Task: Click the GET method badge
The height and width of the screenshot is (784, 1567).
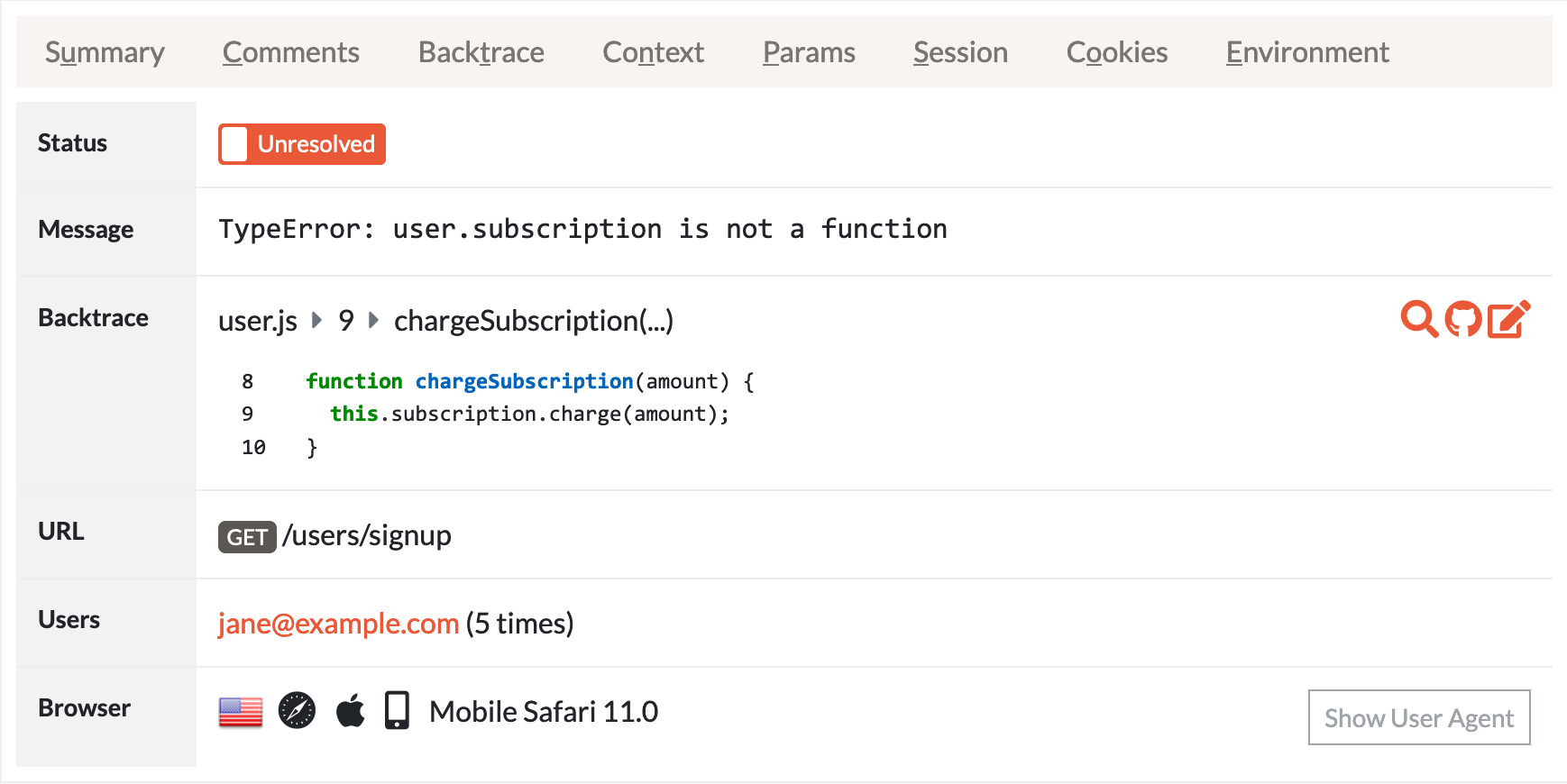Action: [247, 537]
